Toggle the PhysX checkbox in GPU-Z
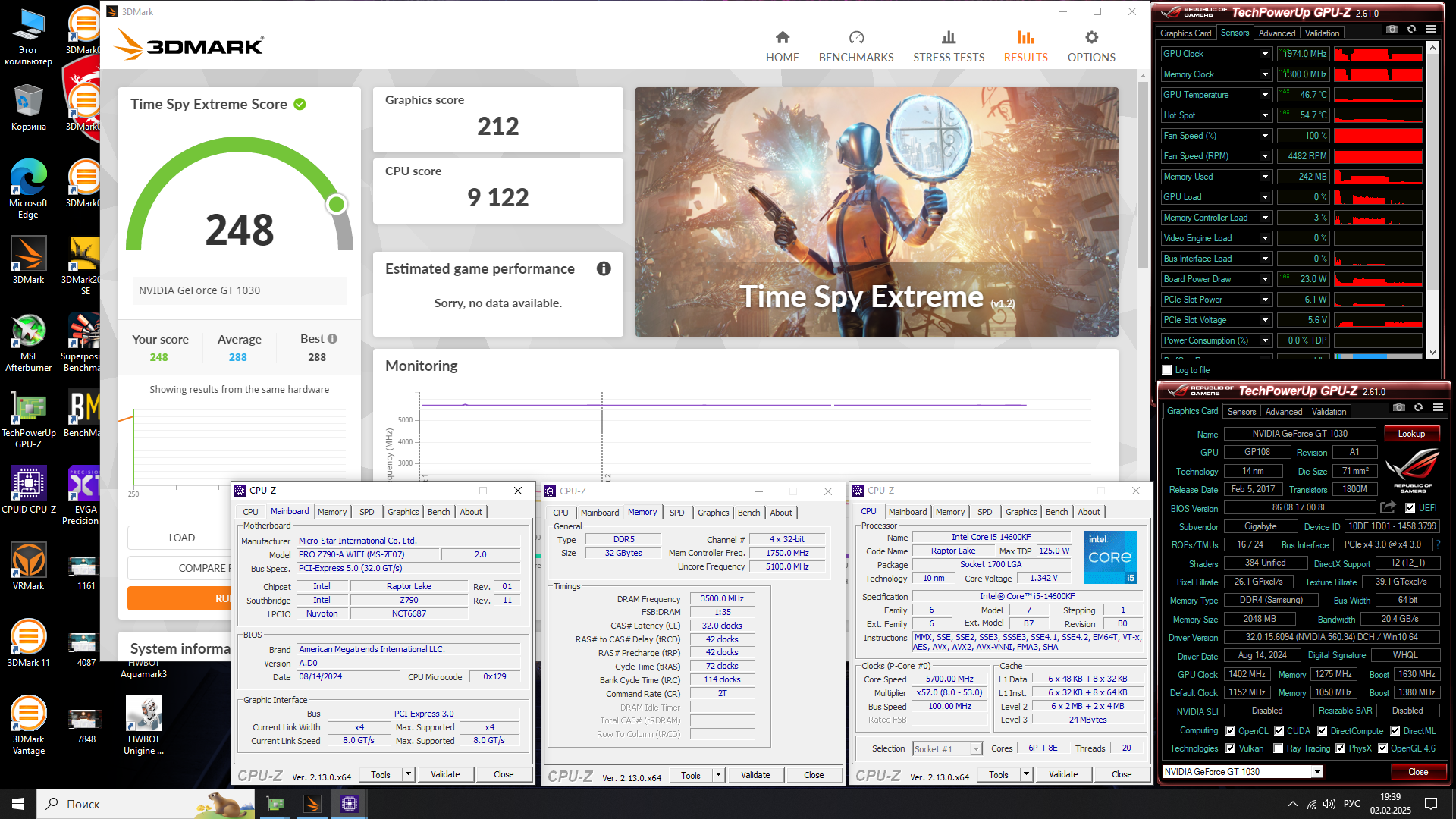1456x819 pixels. point(1341,748)
